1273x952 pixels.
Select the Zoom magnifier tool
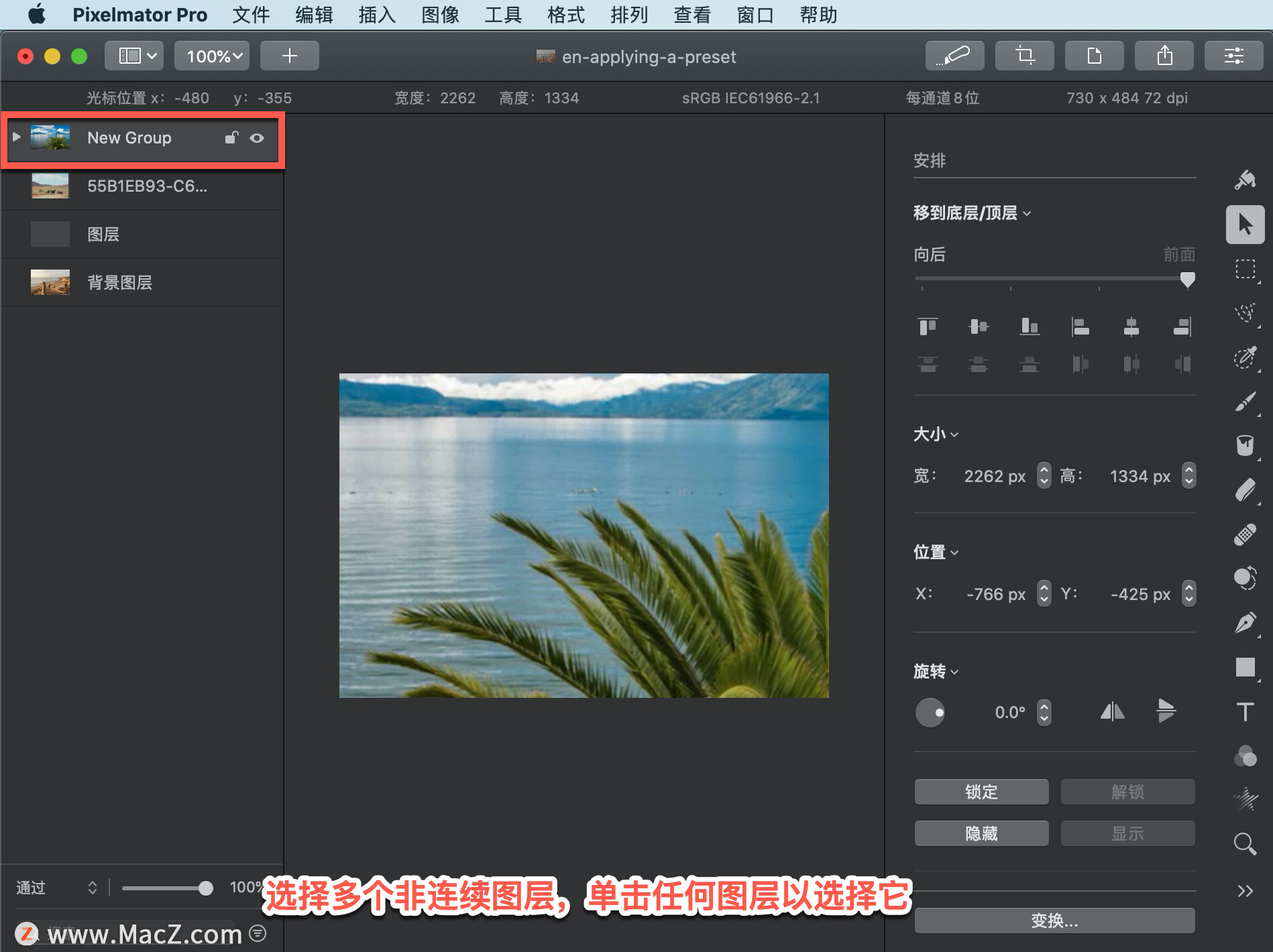1245,844
